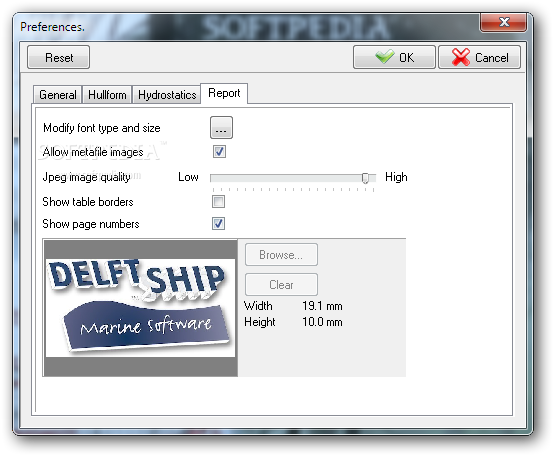Click the Low label of quality slider
The image size is (554, 456).
pos(188,177)
